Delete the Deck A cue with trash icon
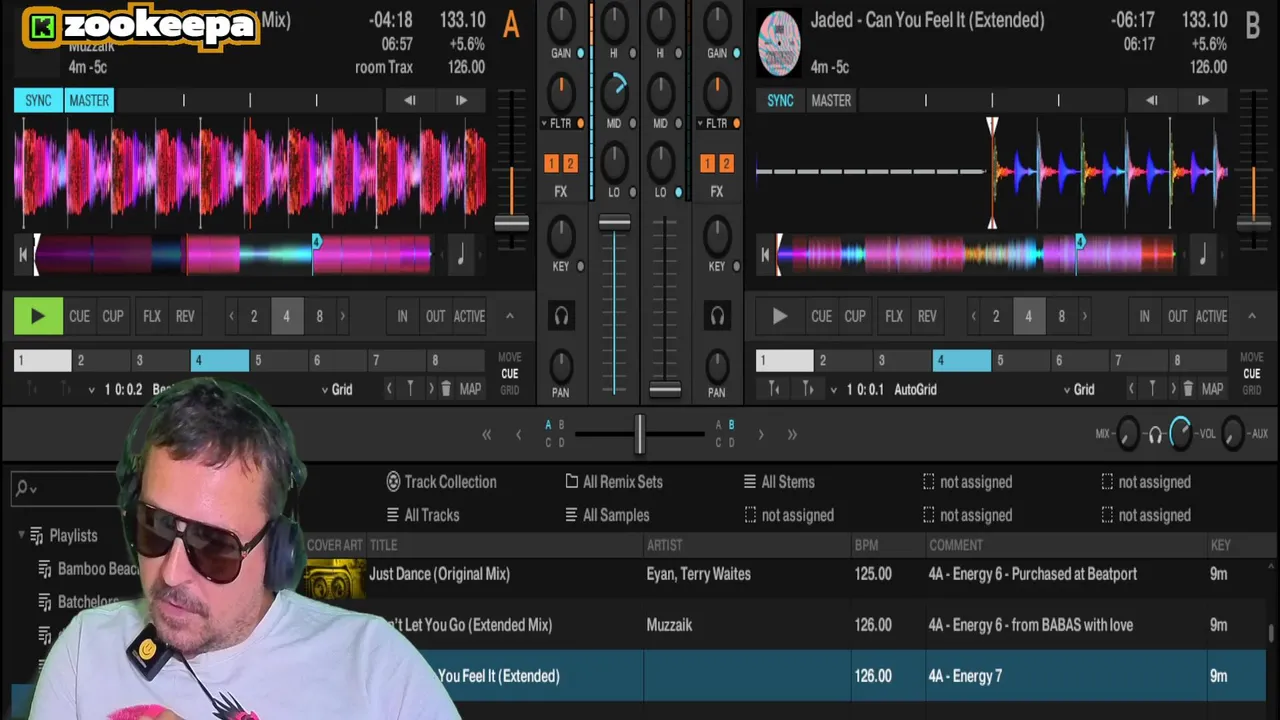This screenshot has height=720, width=1280. coord(446,389)
